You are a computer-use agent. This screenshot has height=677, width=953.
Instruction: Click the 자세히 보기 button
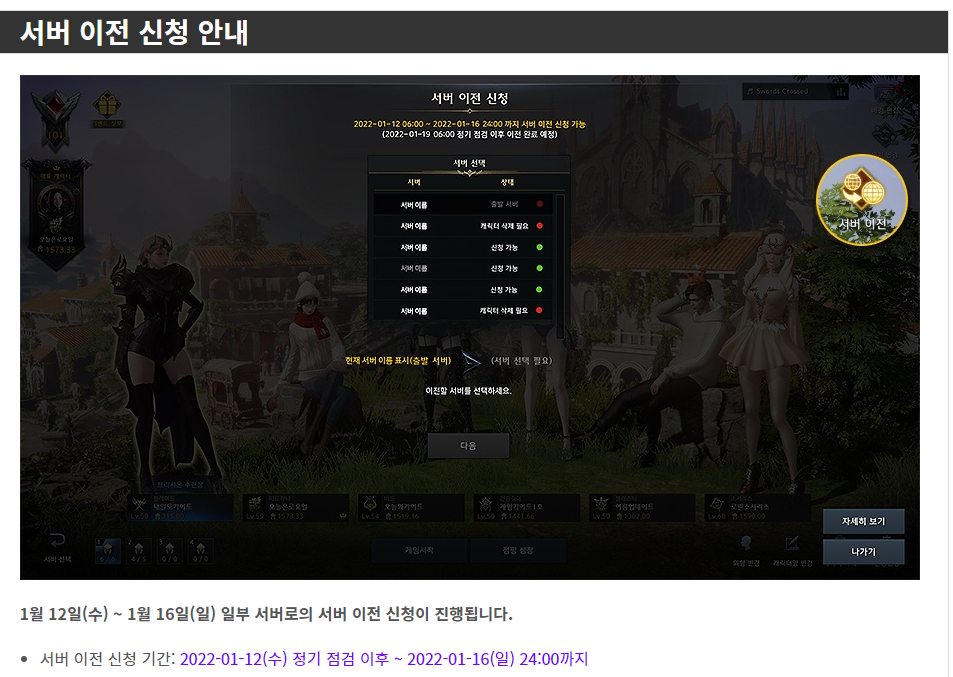[x=864, y=521]
